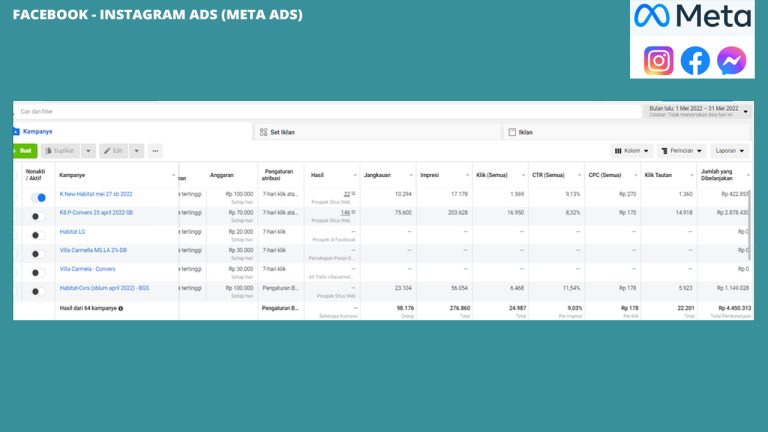Click the Meta logo
Viewport: 768px width, 432px height.
[691, 17]
